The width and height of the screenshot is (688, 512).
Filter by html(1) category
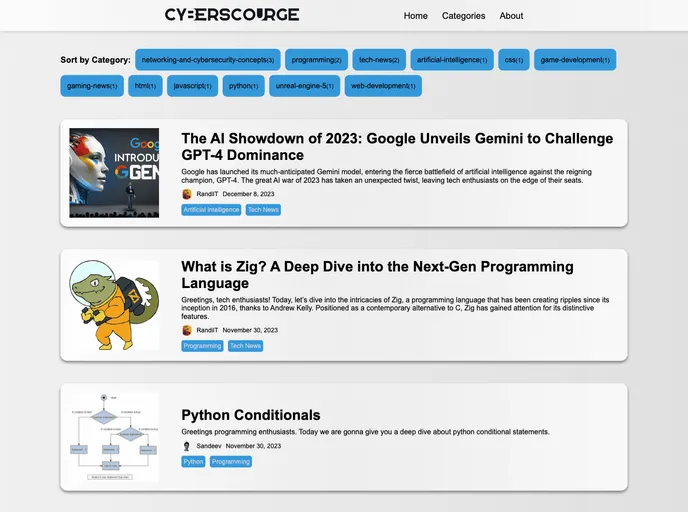click(145, 86)
